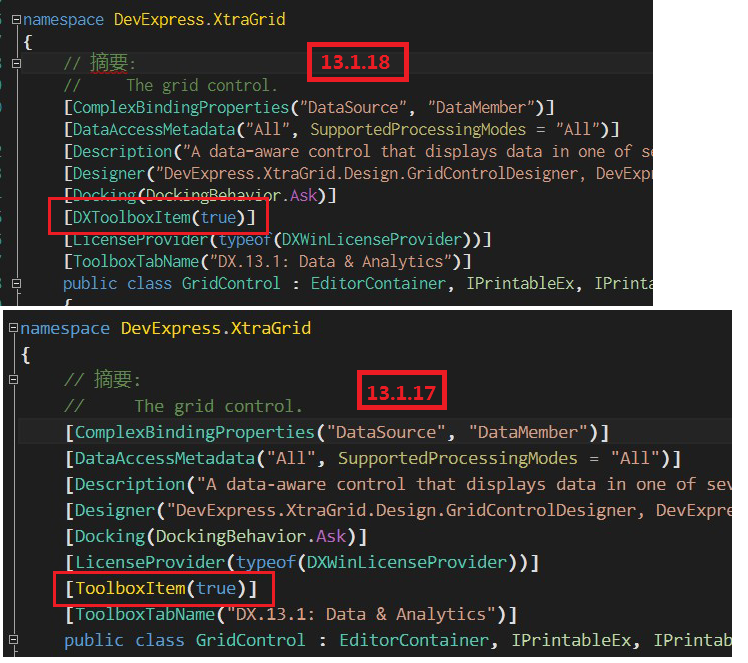Collapse the summary comment in the lower code pane
Viewport: 748px width, 663px height.
[13, 380]
